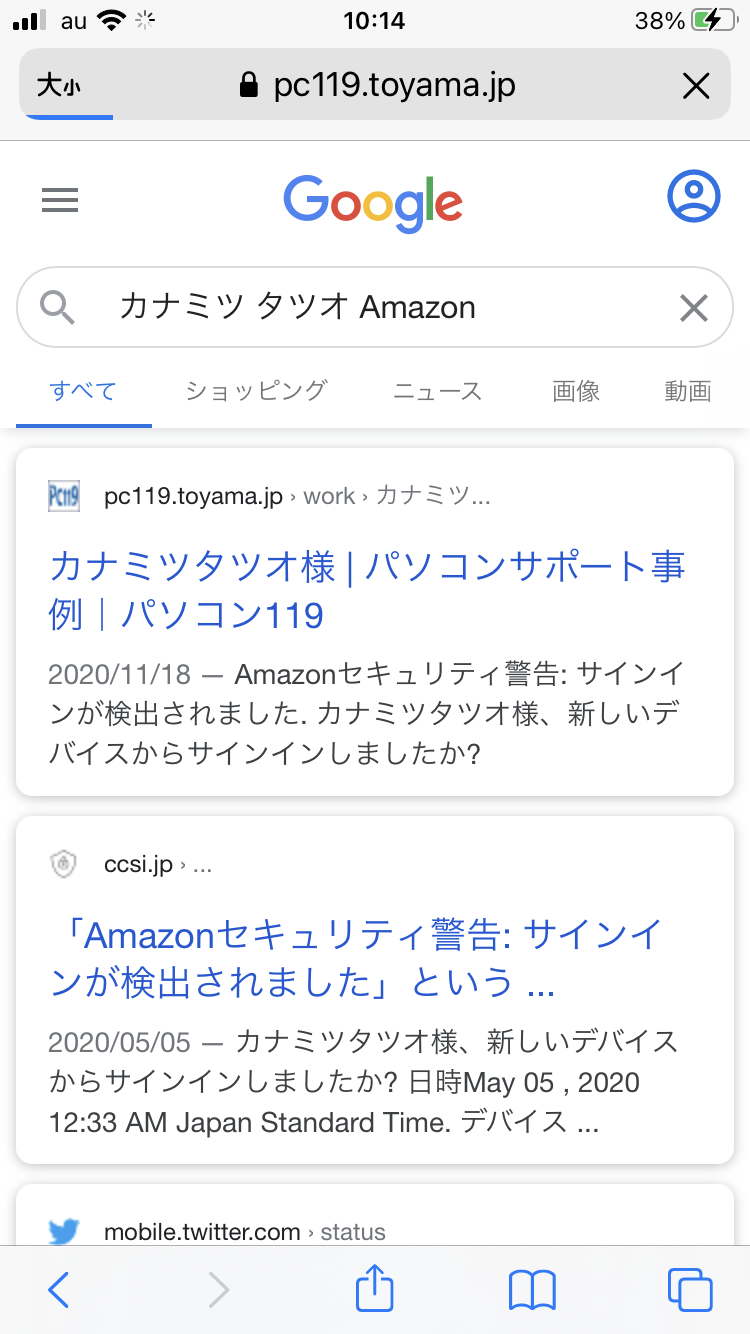
Task: Tap the Google logo
Action: (x=373, y=204)
